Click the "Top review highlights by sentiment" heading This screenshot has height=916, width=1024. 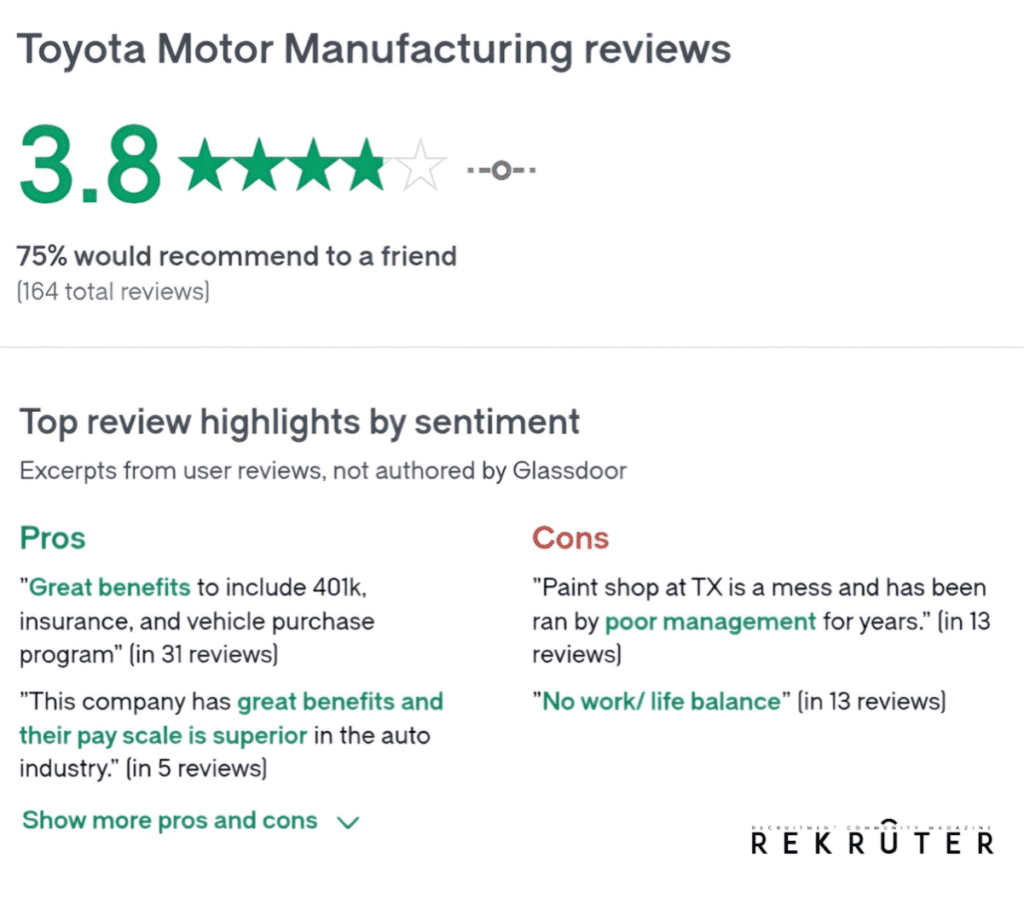(299, 422)
